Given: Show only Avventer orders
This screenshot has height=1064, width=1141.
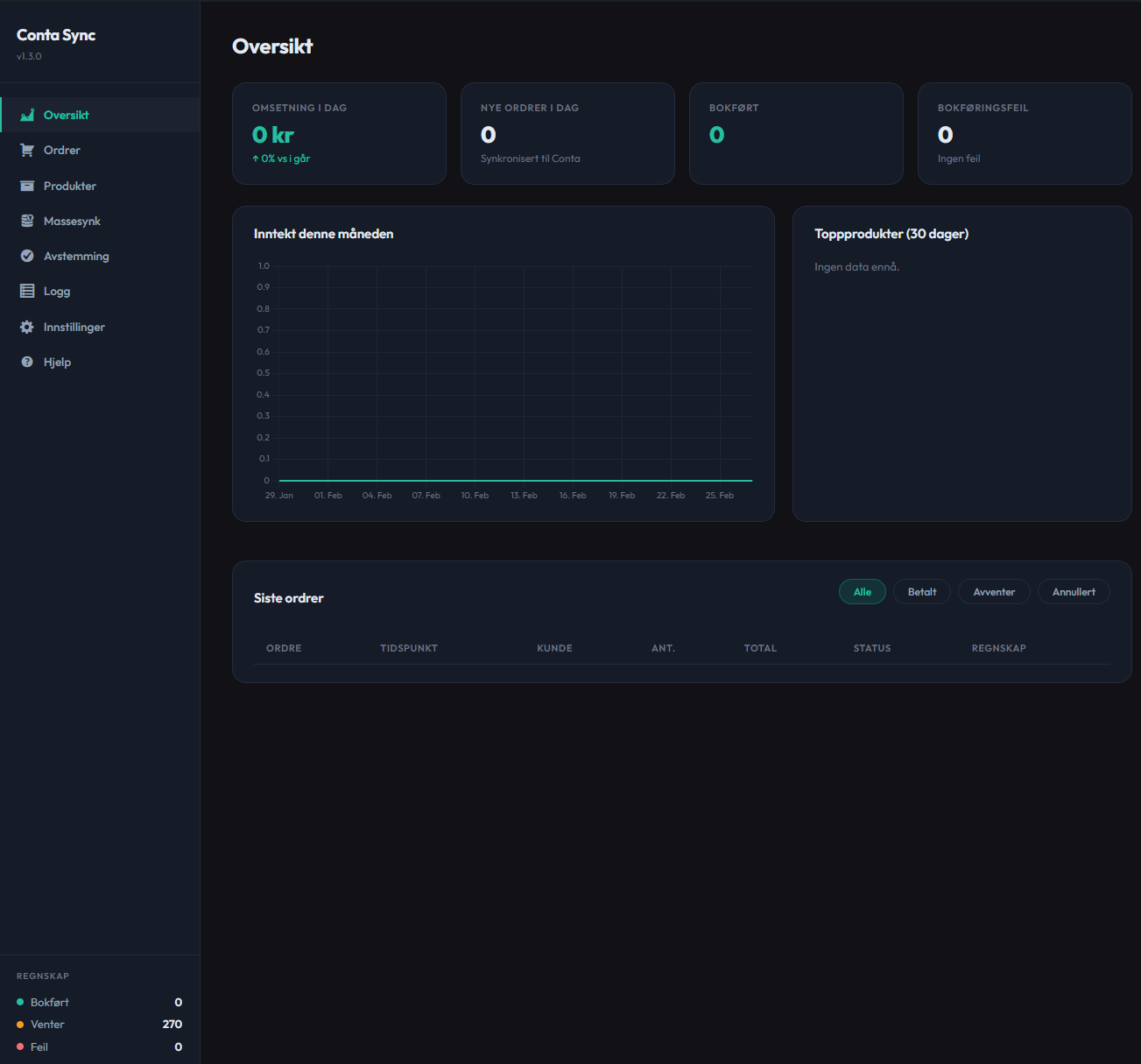Looking at the screenshot, I should pyautogui.click(x=994, y=592).
